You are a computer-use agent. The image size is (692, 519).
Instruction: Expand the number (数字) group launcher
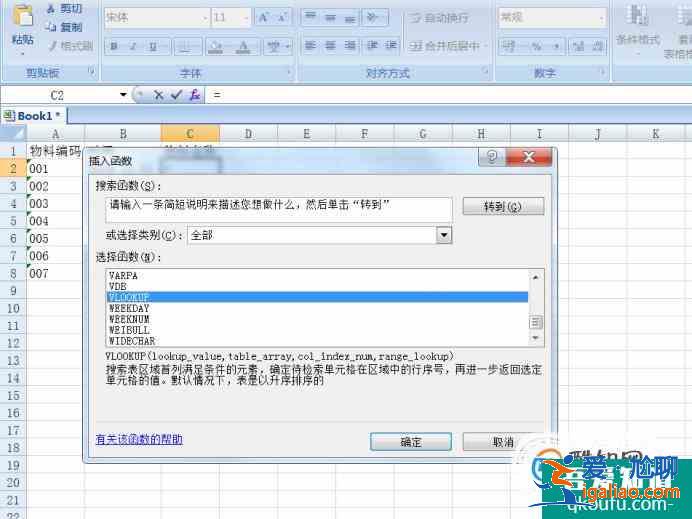click(x=602, y=71)
